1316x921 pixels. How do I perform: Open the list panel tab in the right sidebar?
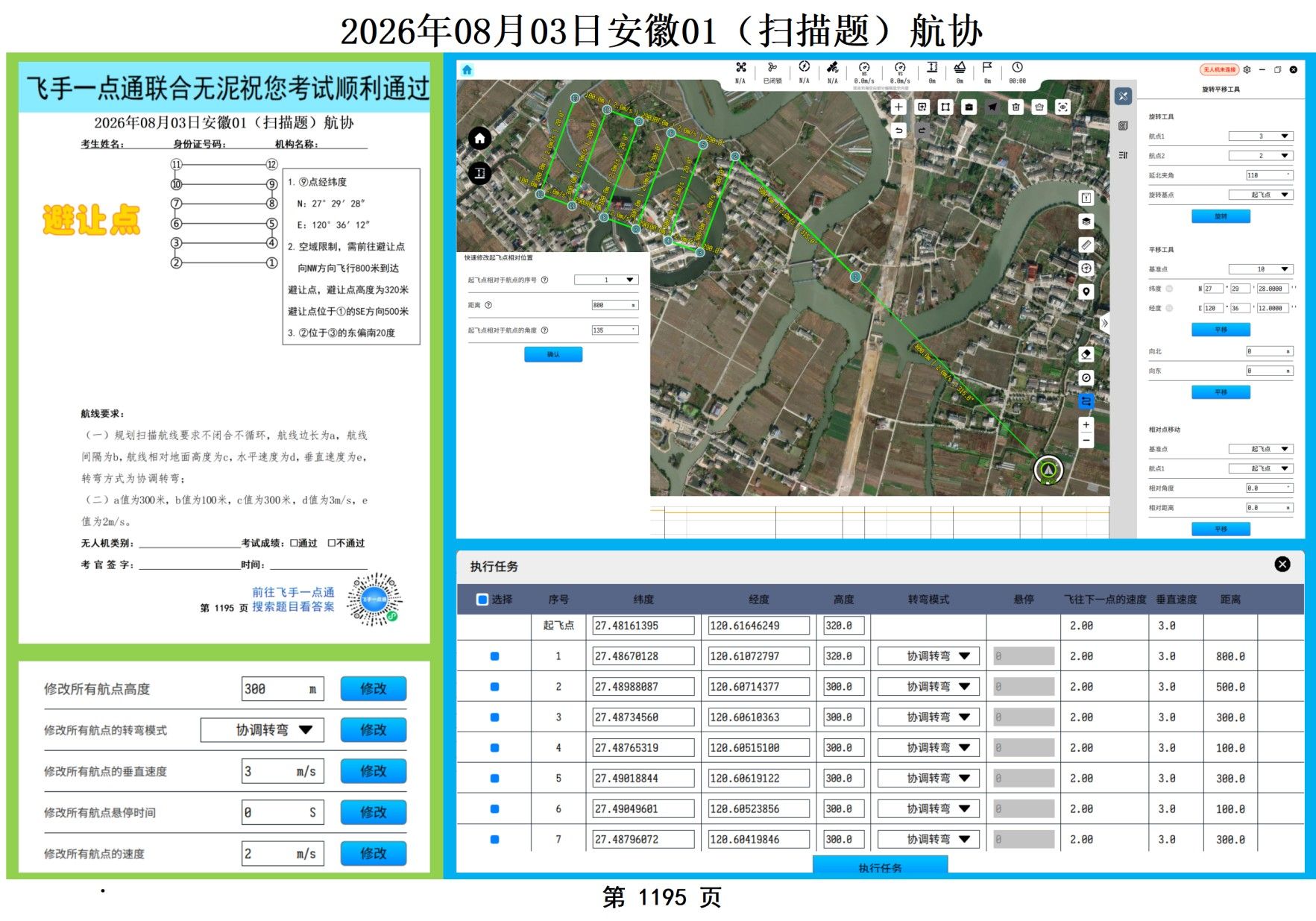click(1123, 155)
